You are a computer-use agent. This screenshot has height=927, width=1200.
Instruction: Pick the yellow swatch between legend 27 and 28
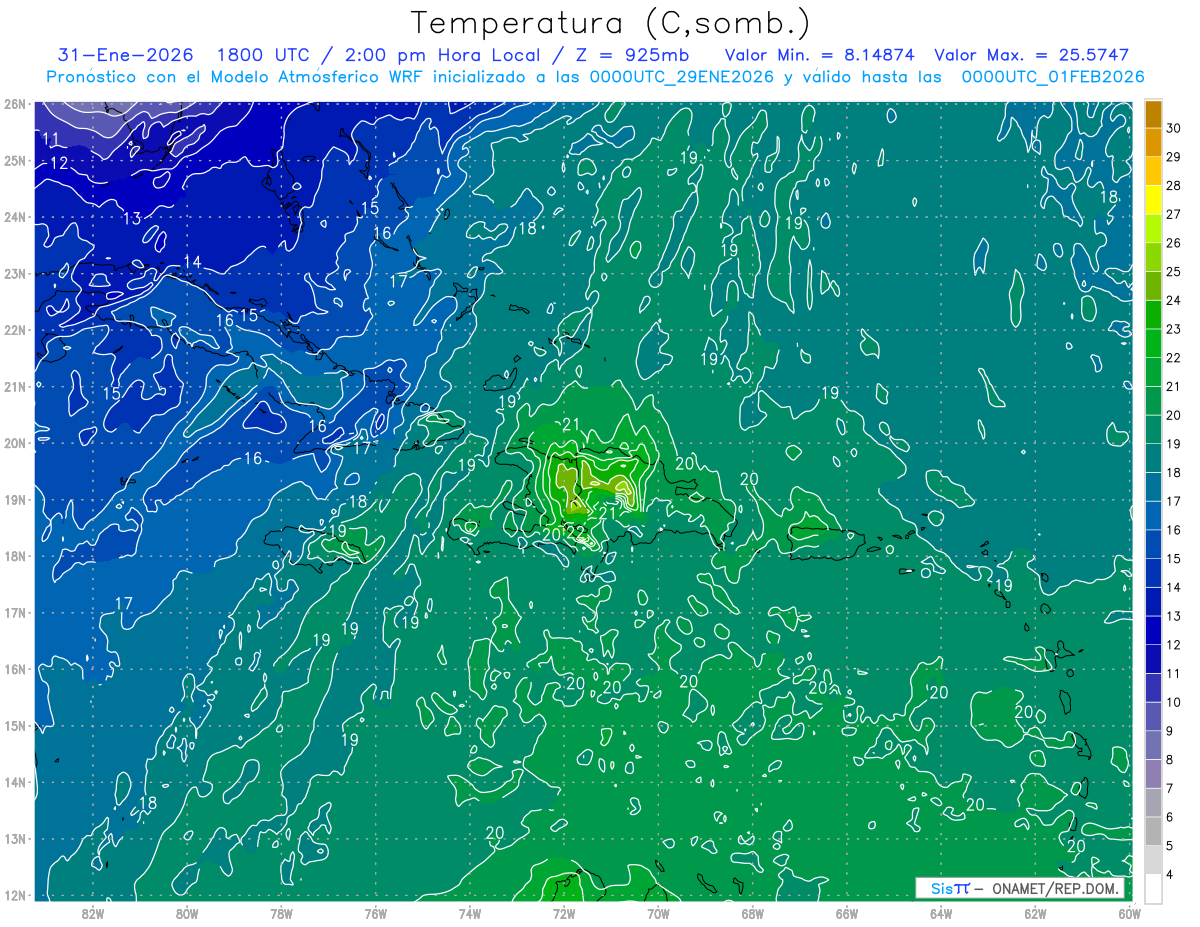1153,199
